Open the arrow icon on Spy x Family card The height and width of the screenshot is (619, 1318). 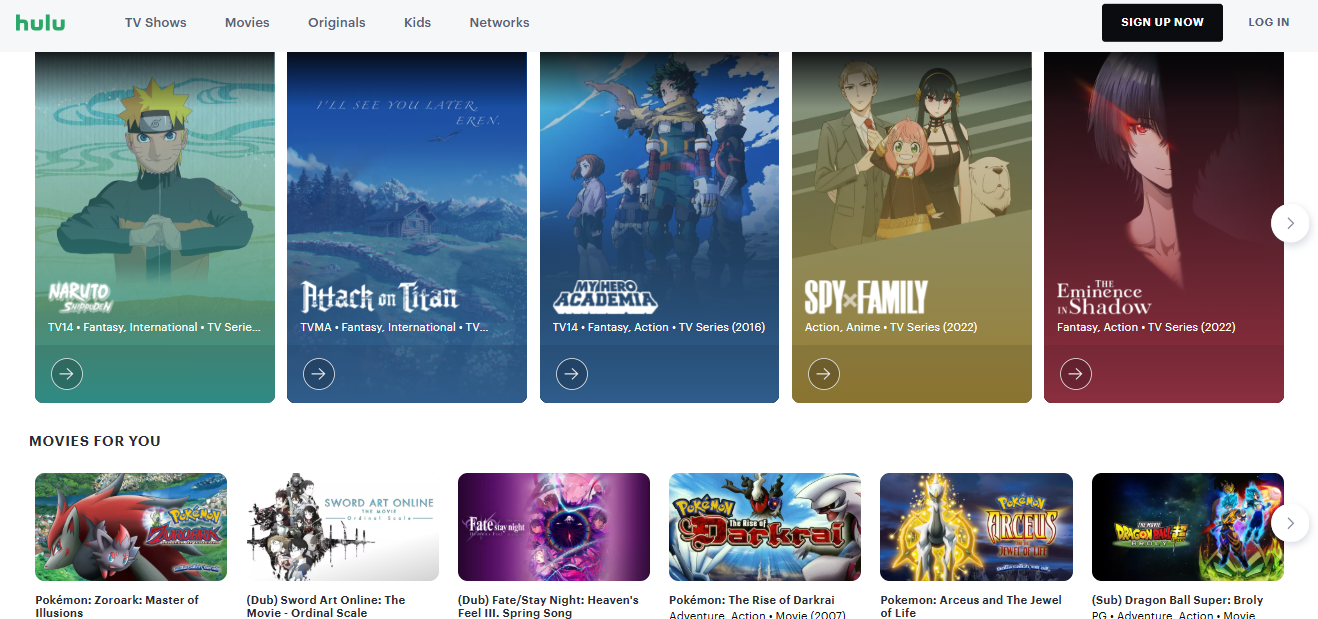(x=824, y=374)
